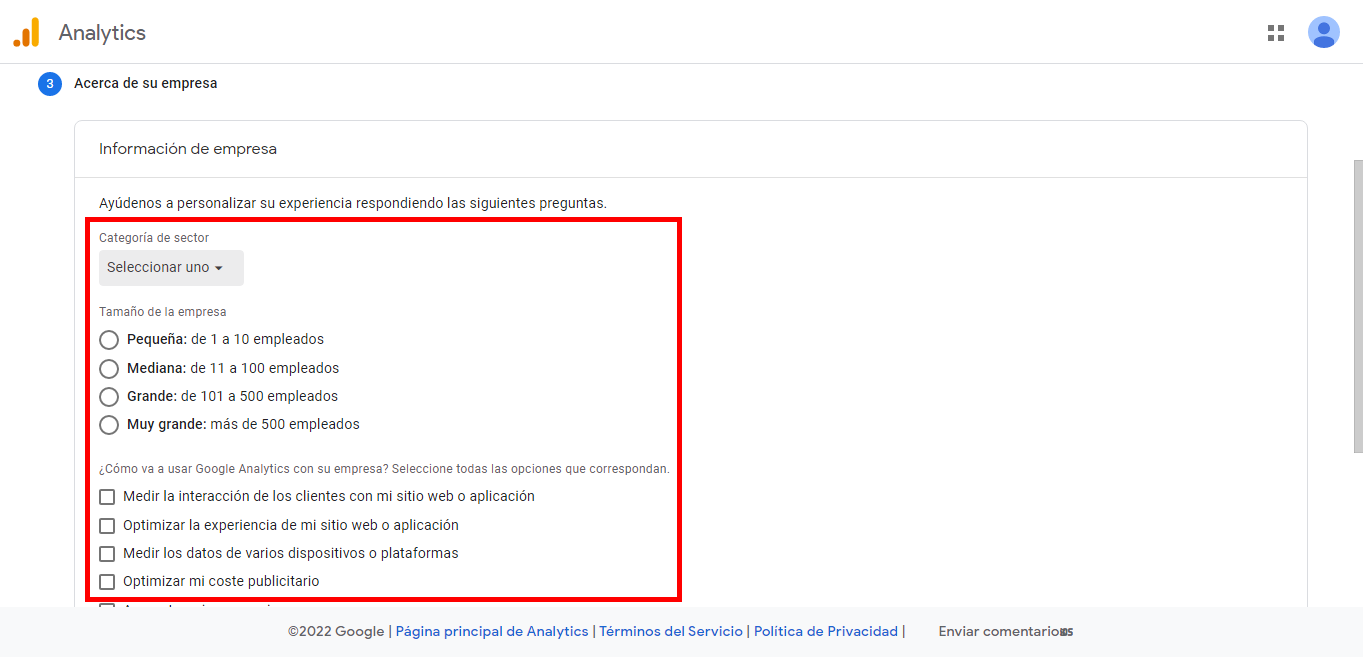Check 'Medir la interacción de los clientes'

(107, 497)
